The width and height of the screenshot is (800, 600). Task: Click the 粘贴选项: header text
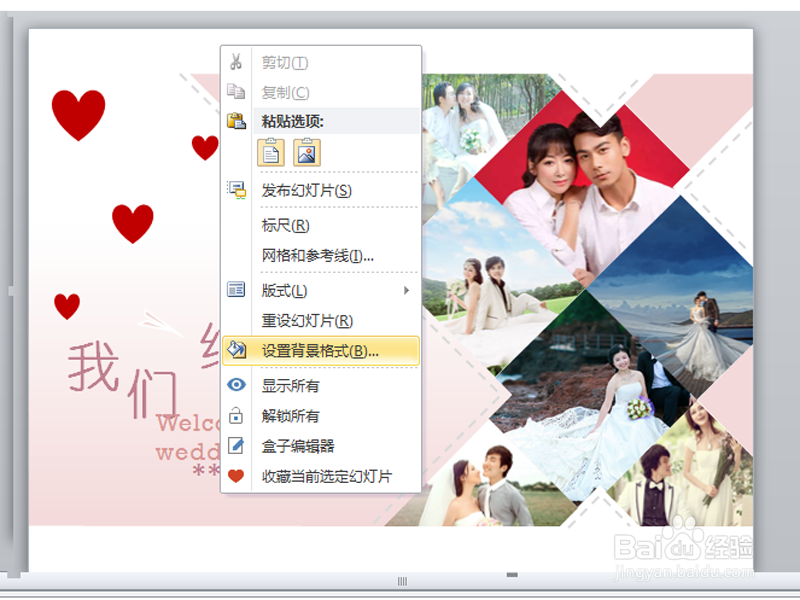(x=292, y=121)
